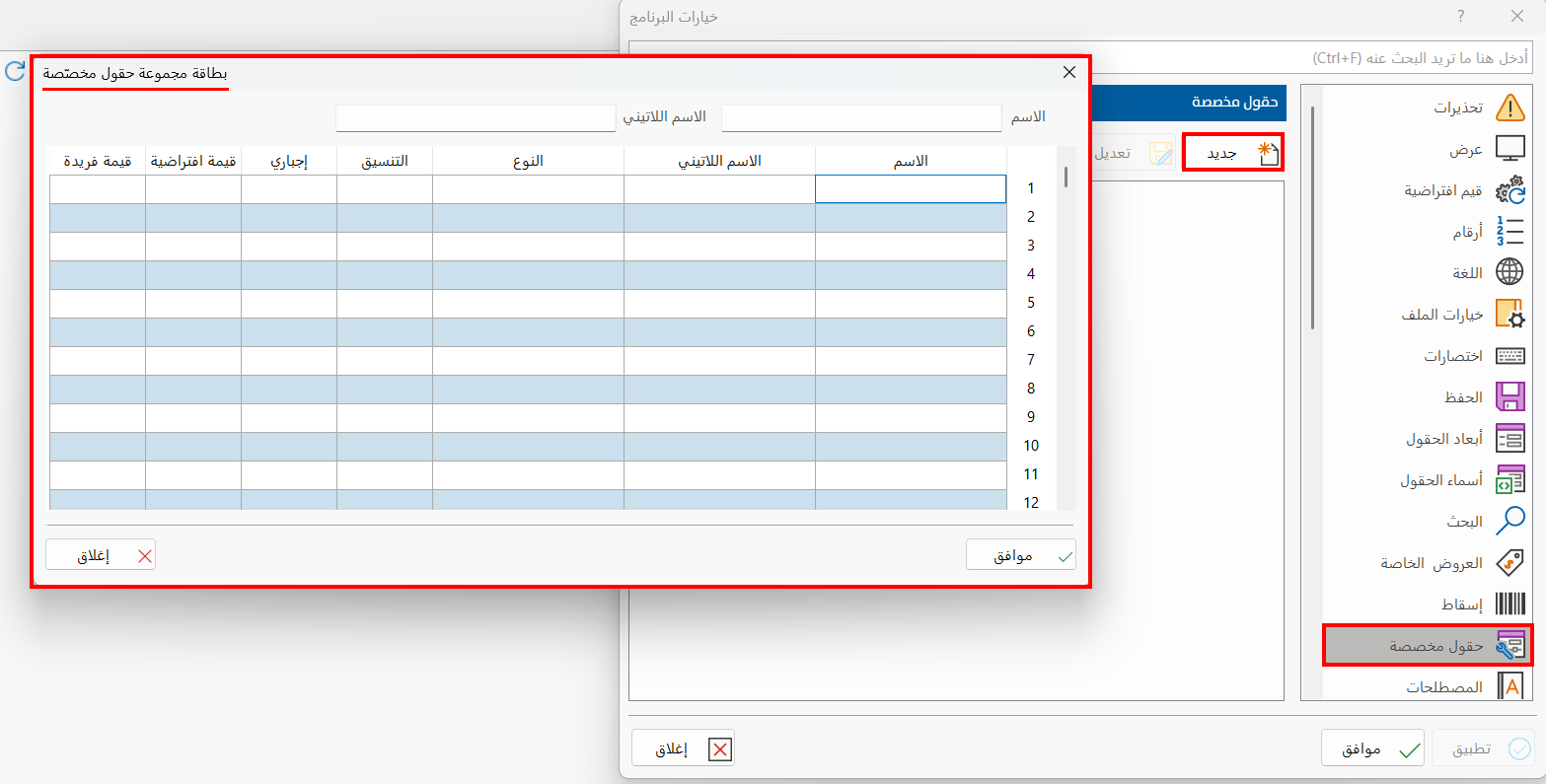Close the card dialog using إغلاق
Viewport: 1546px width, 784px height.
pos(100,554)
